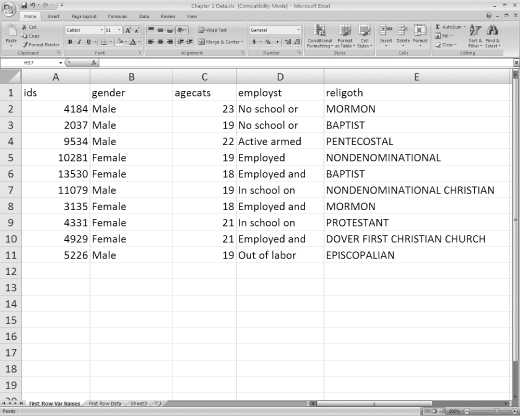
Task: Increase the cell indent
Action: click(189, 42)
